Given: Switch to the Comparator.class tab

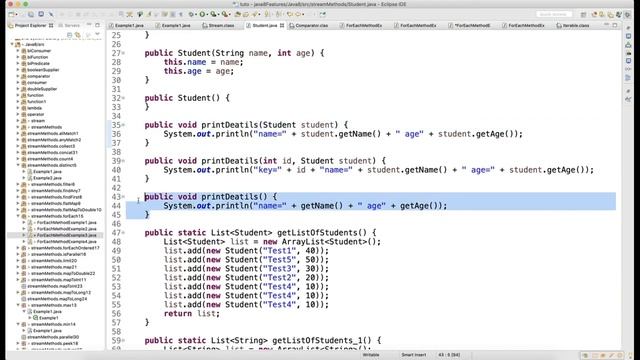Looking at the screenshot, I should pos(309,25).
